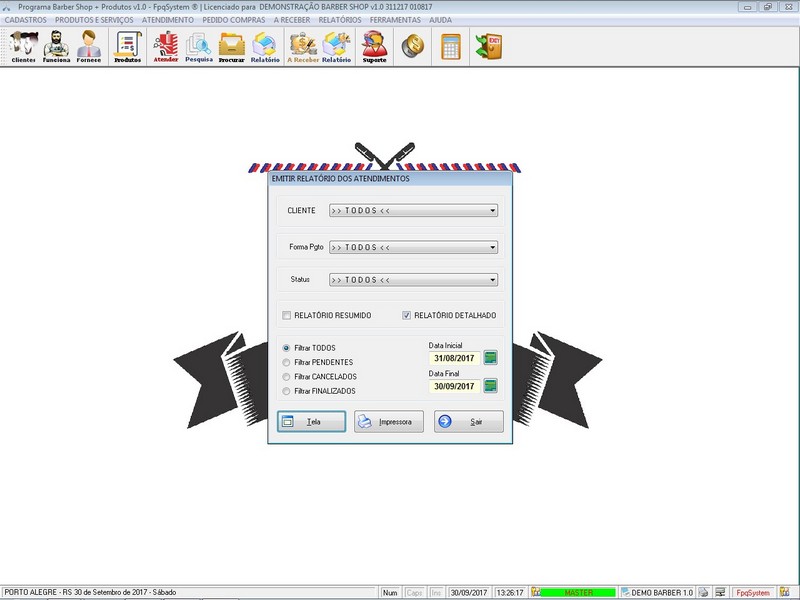Image resolution: width=800 pixels, height=600 pixels.
Task: Open the Procurar file-drawer icon
Action: 232,47
